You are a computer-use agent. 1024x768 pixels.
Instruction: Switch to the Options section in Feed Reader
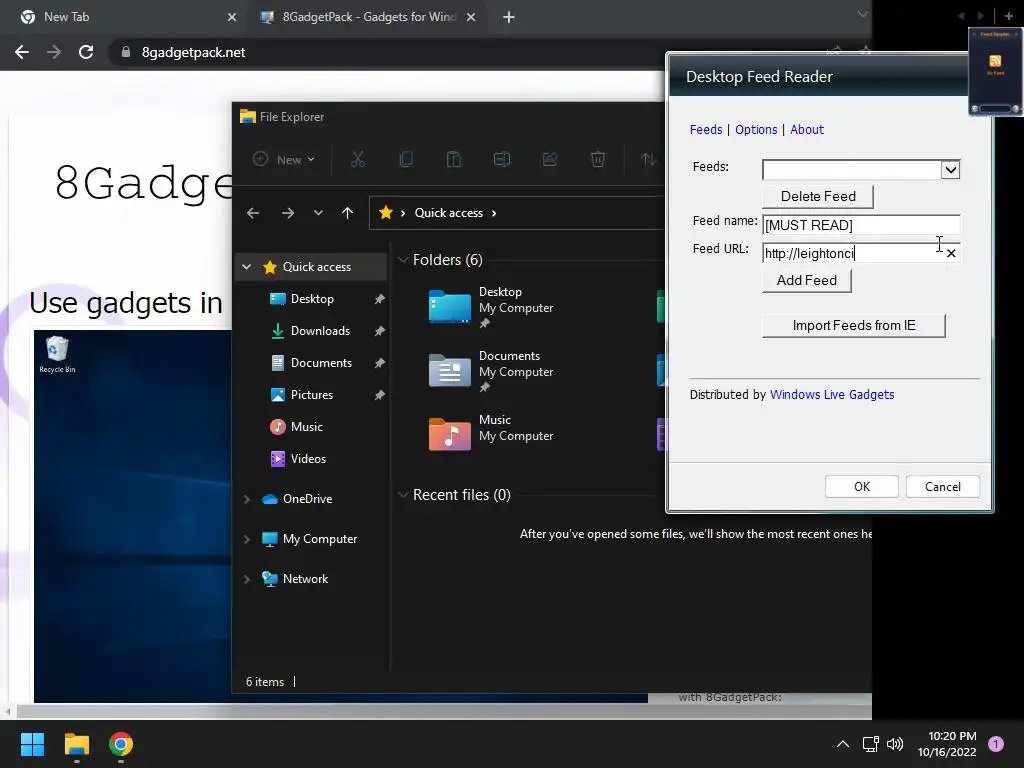(756, 129)
